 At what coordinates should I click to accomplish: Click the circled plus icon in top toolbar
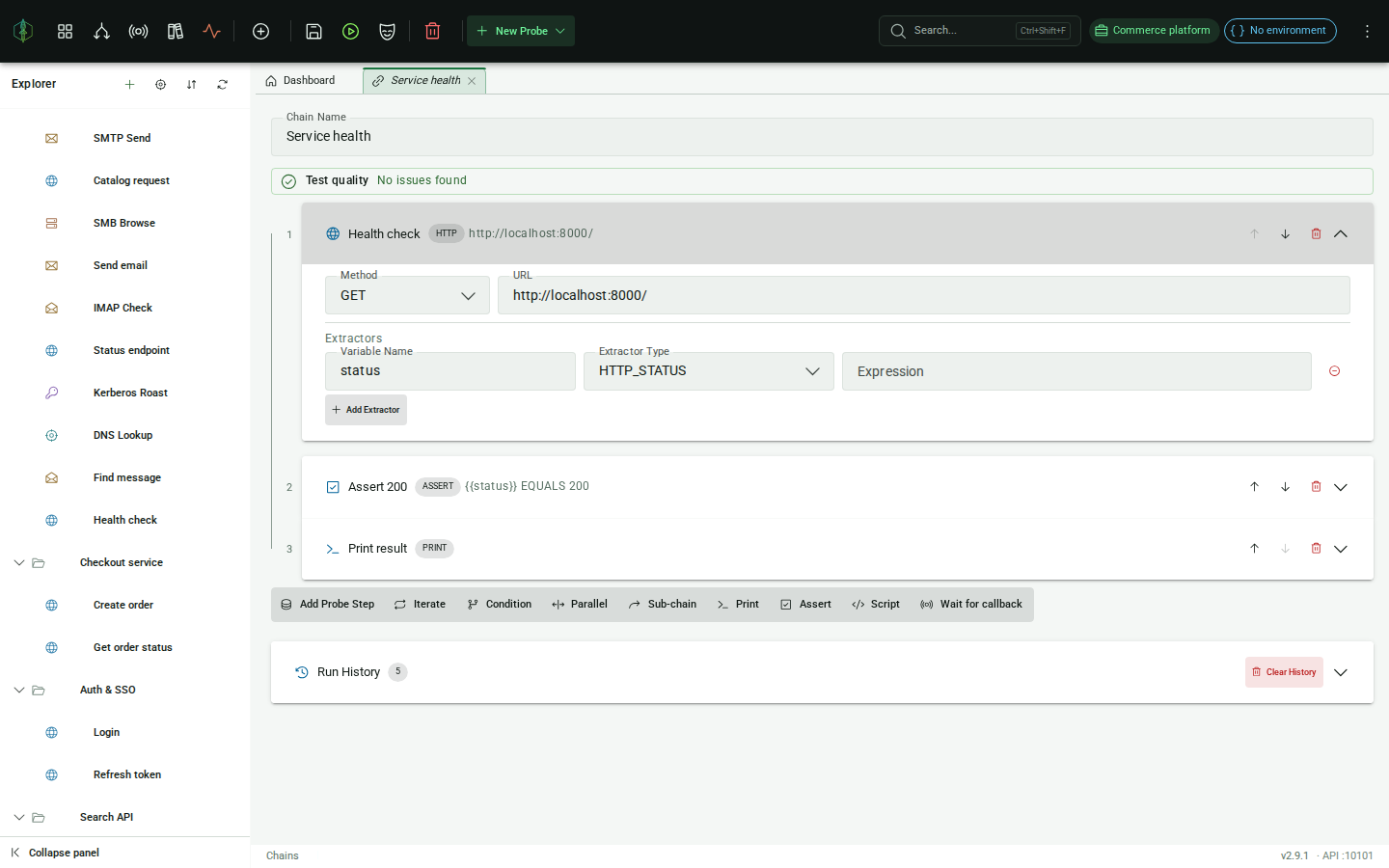tap(260, 31)
